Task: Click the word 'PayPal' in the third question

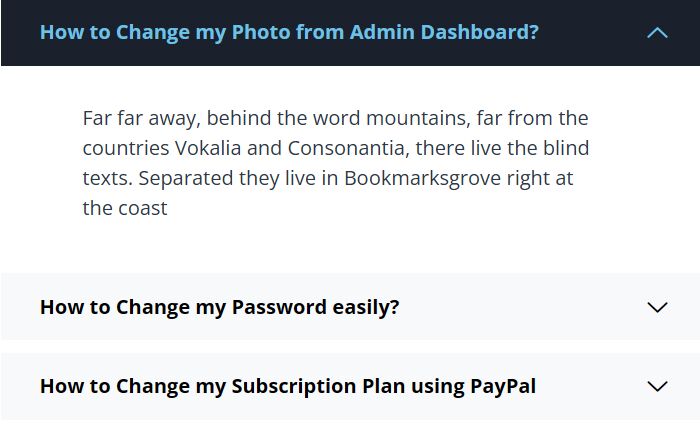Action: [x=503, y=386]
